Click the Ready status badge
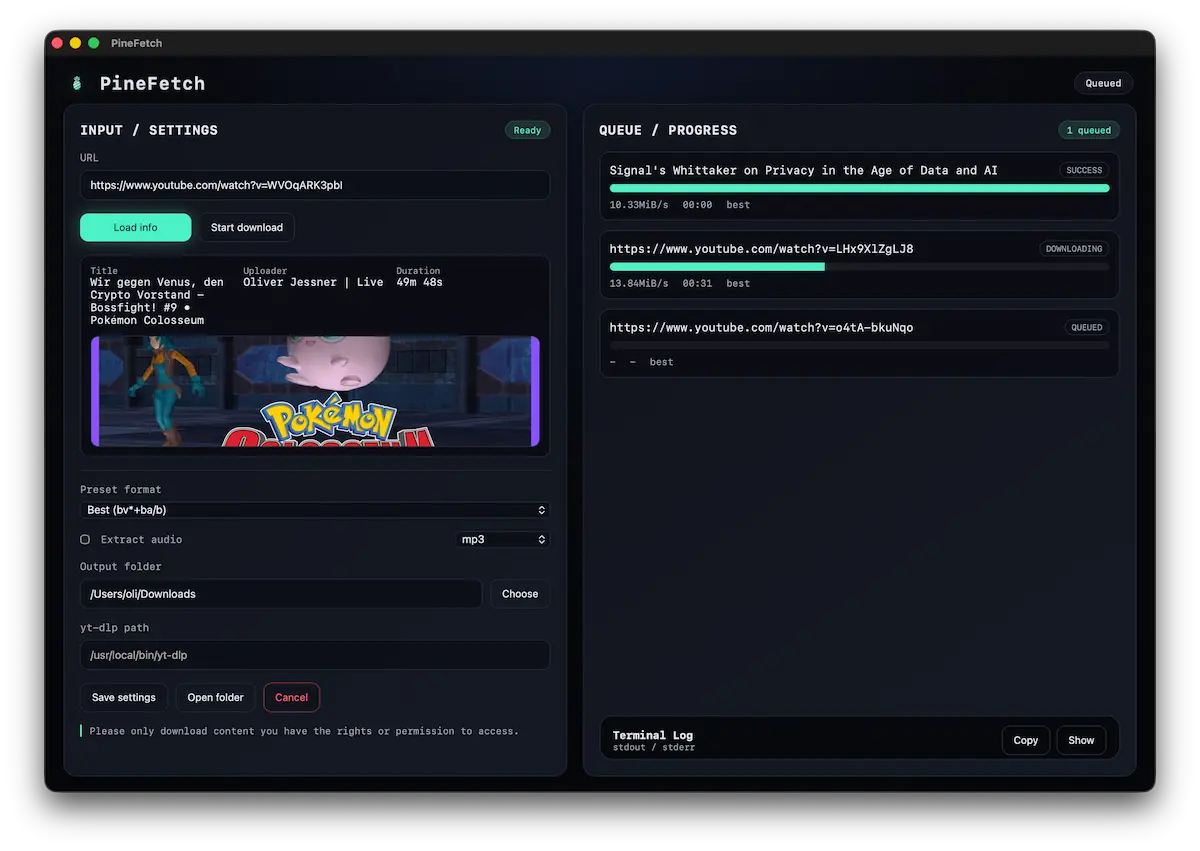 point(527,129)
